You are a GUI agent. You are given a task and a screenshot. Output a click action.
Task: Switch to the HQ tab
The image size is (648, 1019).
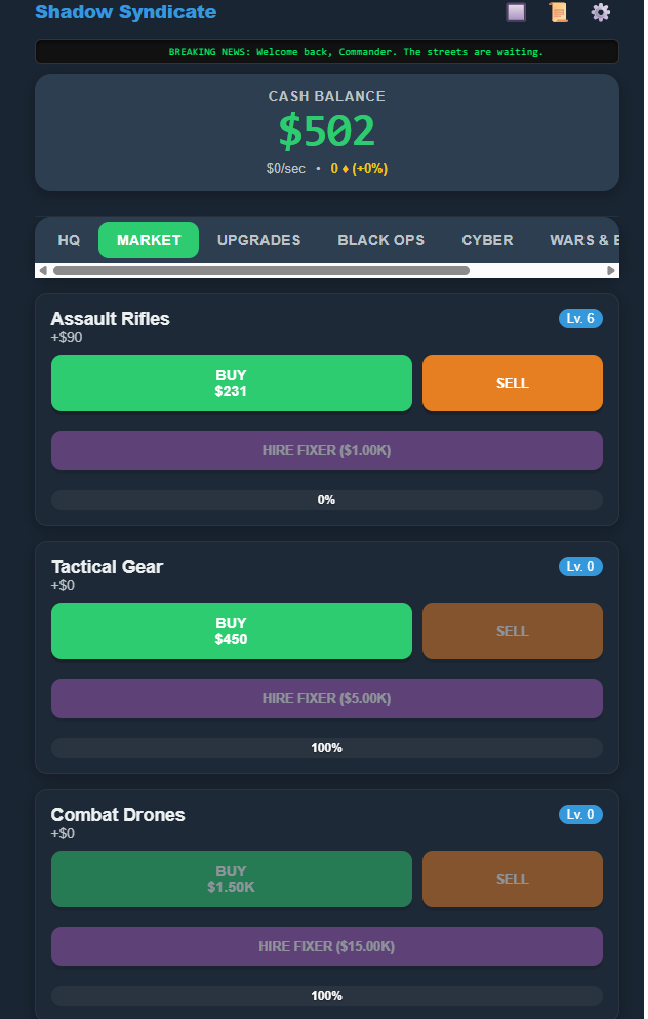point(69,240)
